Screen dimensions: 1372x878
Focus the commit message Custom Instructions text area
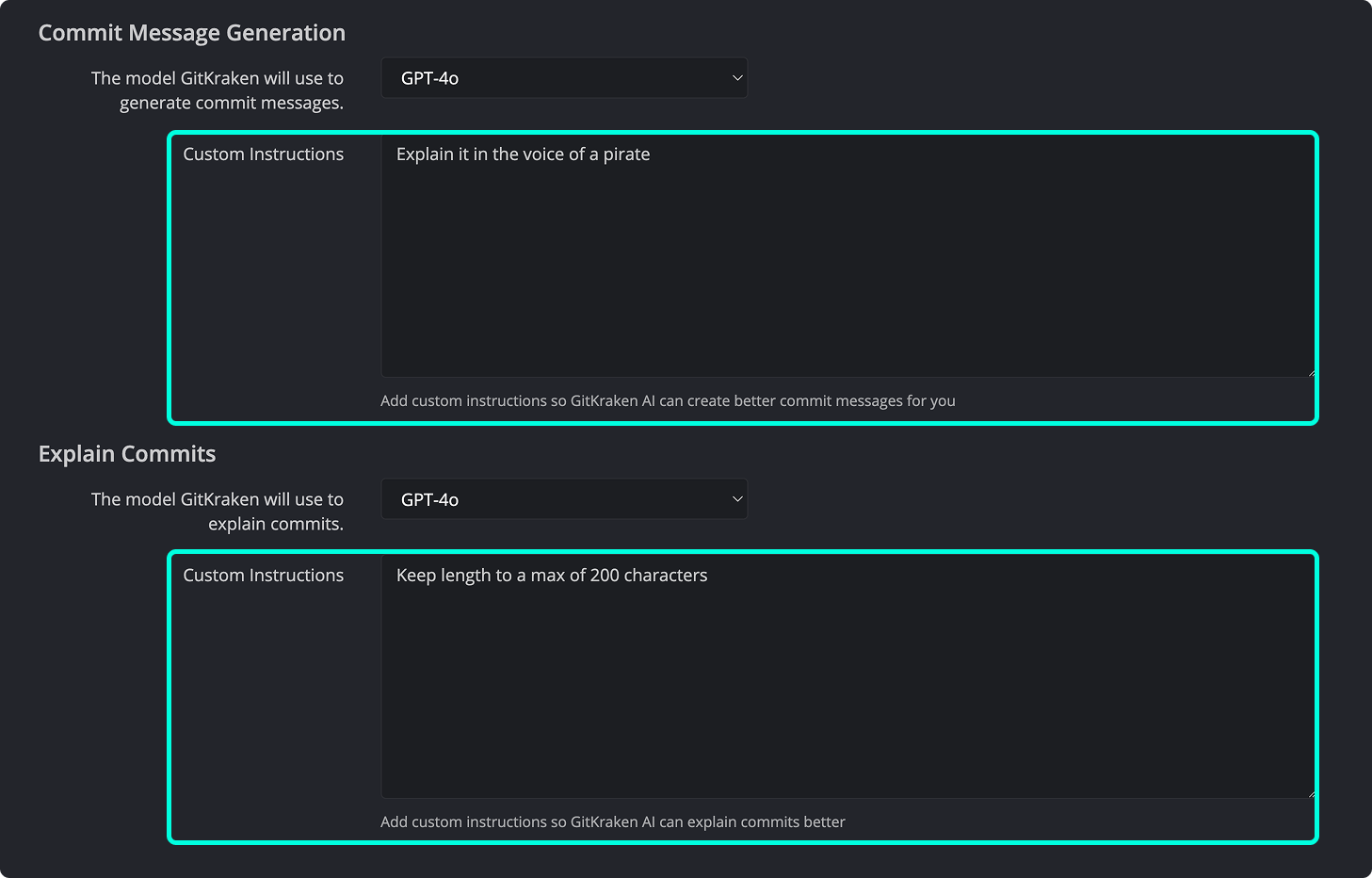(847, 257)
